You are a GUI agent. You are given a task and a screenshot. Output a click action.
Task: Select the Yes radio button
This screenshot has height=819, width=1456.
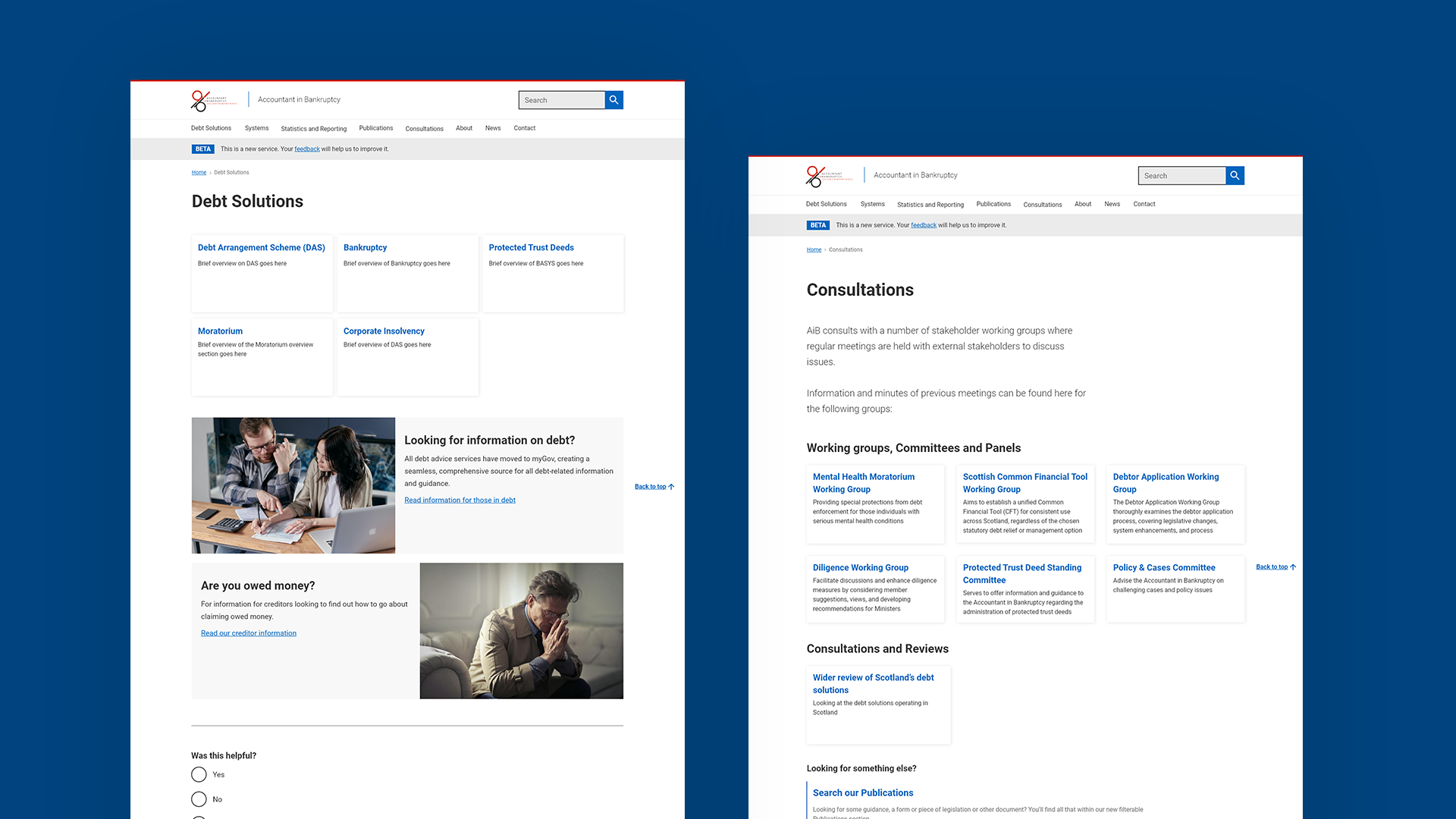tap(199, 774)
